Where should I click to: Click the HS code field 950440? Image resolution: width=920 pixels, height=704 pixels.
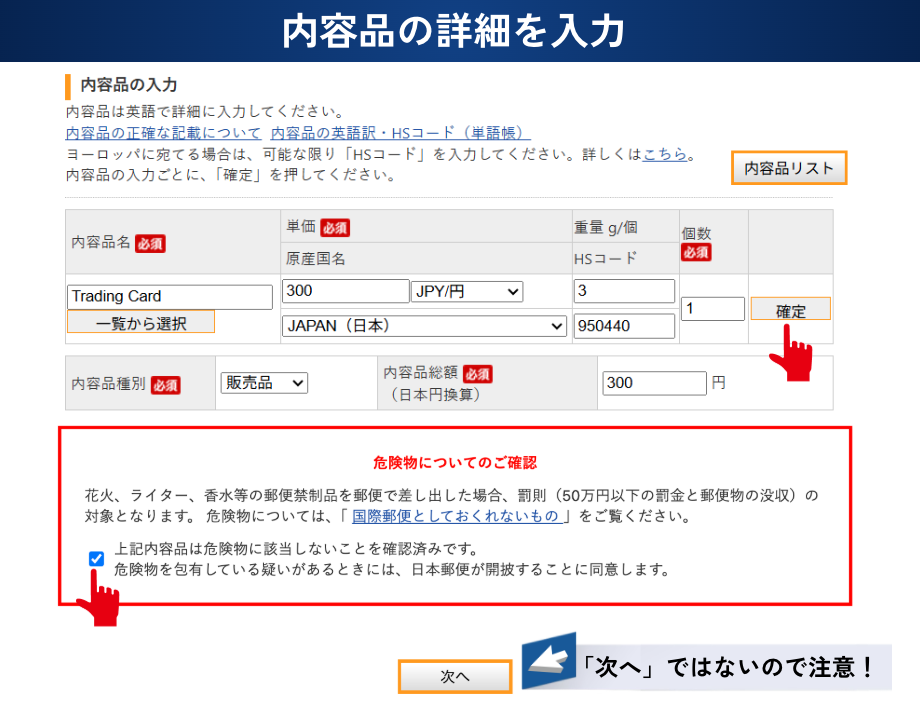(x=624, y=326)
